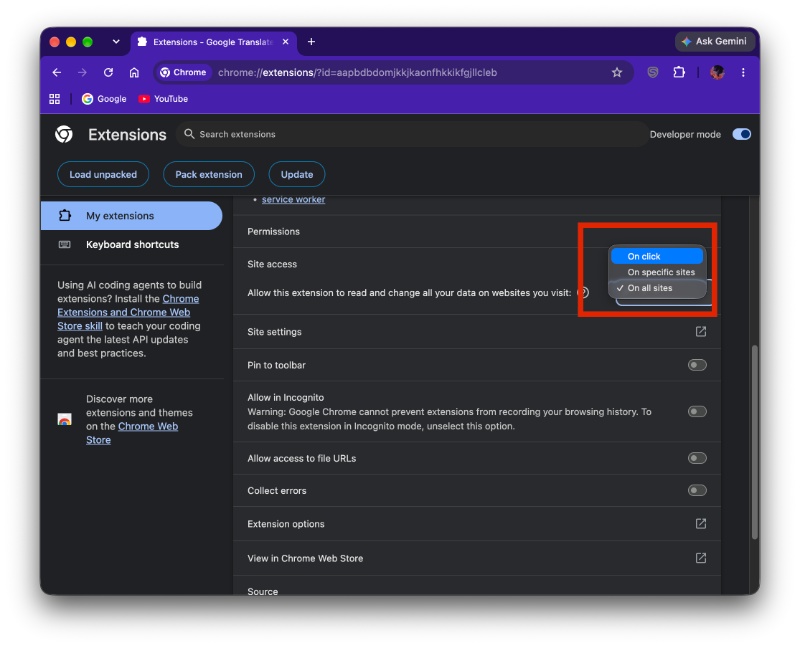
Task: Click the extension details vertical scrollbar
Action: 755,442
